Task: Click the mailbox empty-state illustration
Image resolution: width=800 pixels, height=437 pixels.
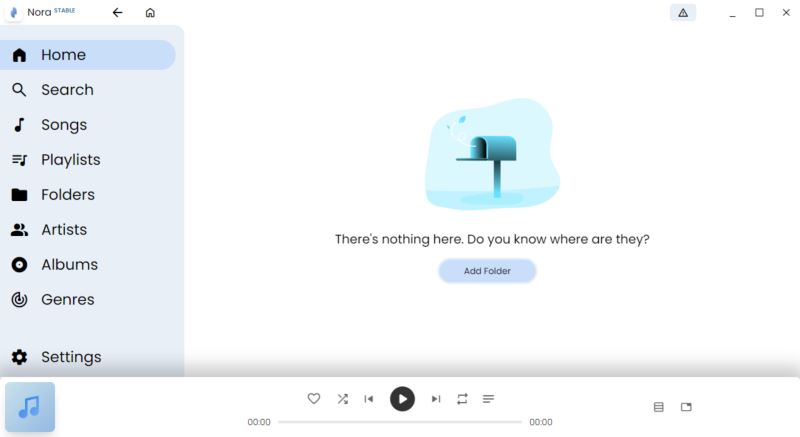Action: point(492,155)
